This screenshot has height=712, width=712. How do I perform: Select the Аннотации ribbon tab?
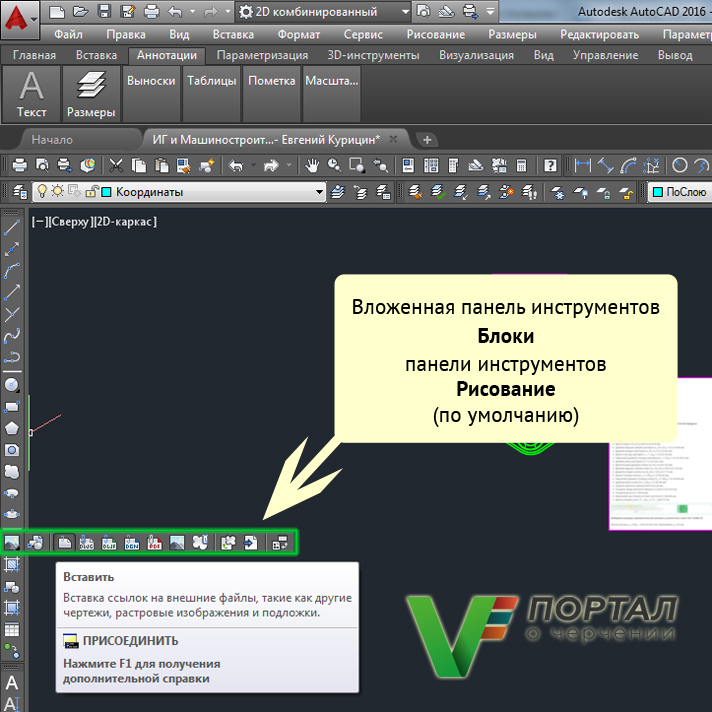[x=167, y=55]
